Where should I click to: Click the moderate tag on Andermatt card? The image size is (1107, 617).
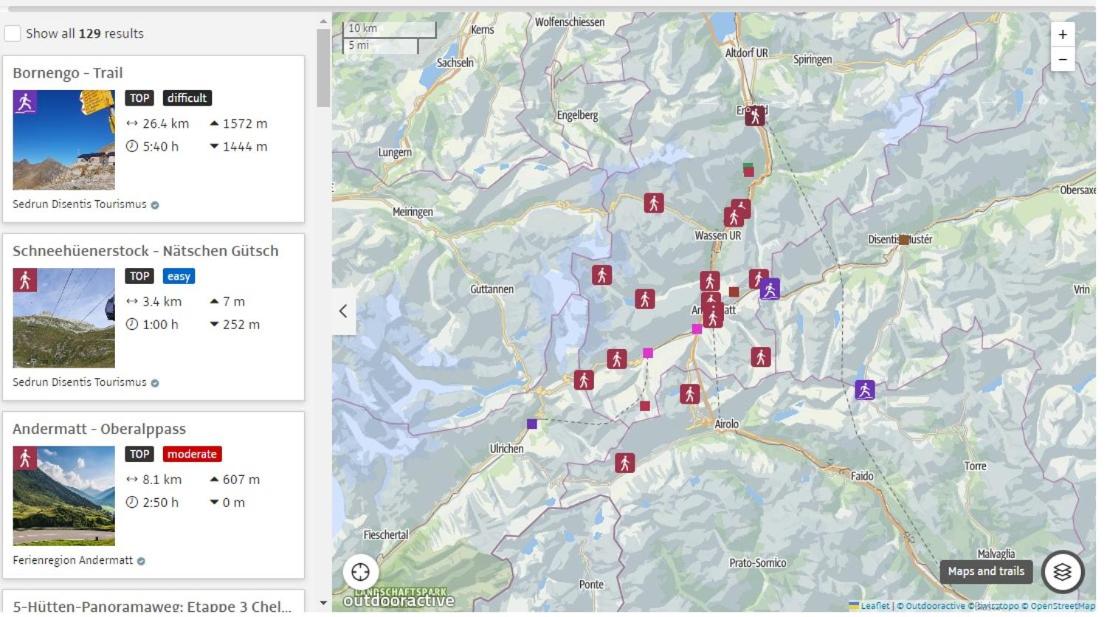[192, 454]
